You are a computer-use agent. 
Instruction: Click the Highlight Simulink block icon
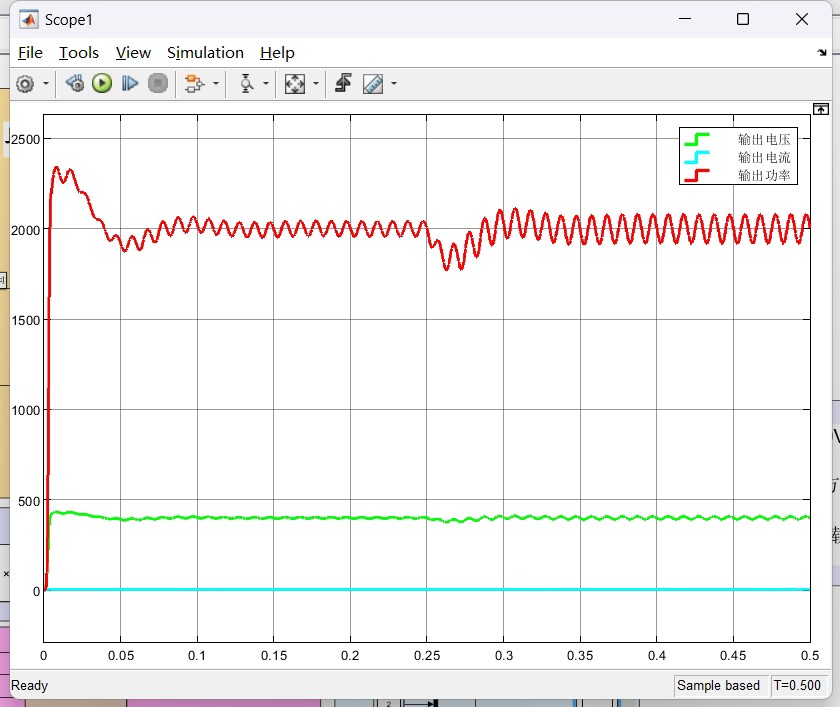coord(194,84)
